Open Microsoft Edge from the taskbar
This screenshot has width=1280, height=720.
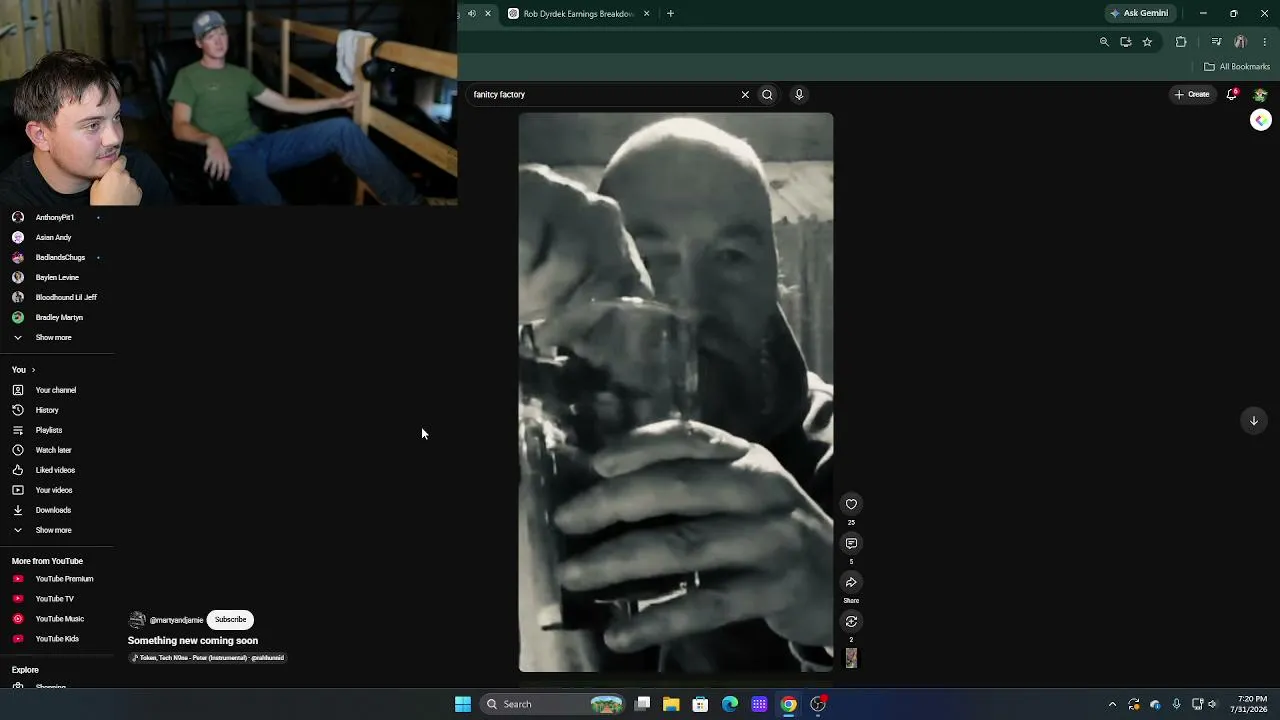[x=730, y=704]
